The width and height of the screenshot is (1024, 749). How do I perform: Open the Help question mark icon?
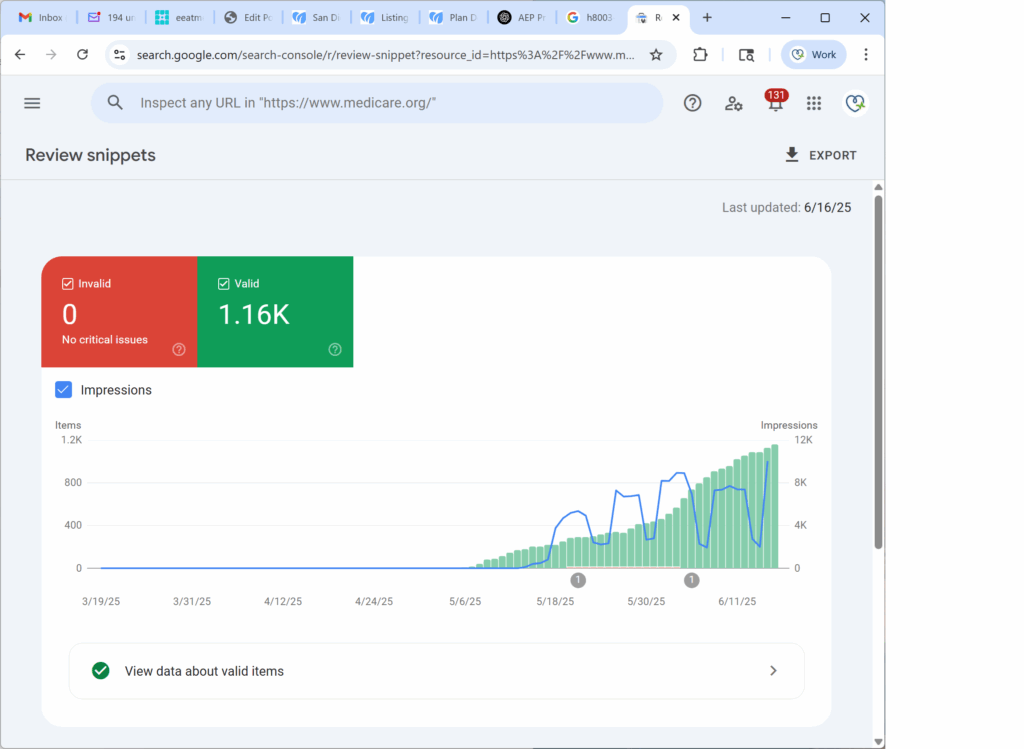[x=692, y=103]
